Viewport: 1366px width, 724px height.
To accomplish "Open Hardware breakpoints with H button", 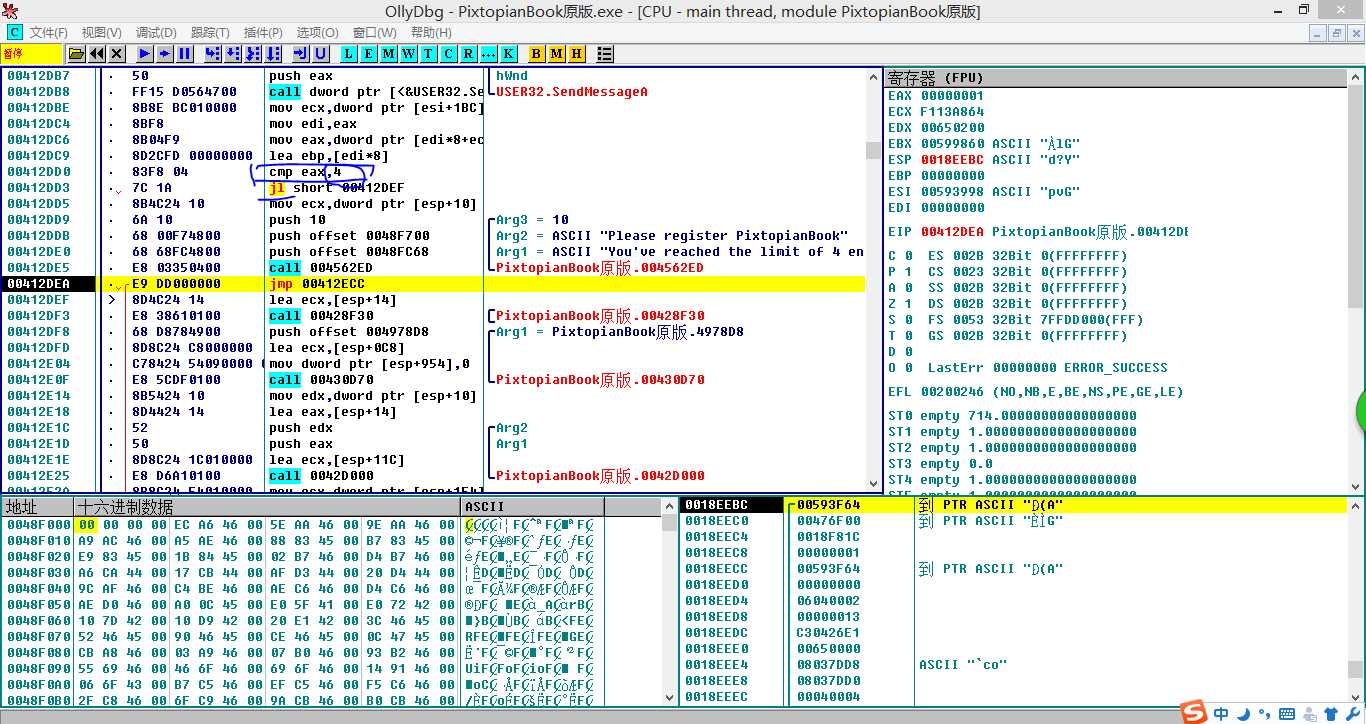I will (x=577, y=54).
